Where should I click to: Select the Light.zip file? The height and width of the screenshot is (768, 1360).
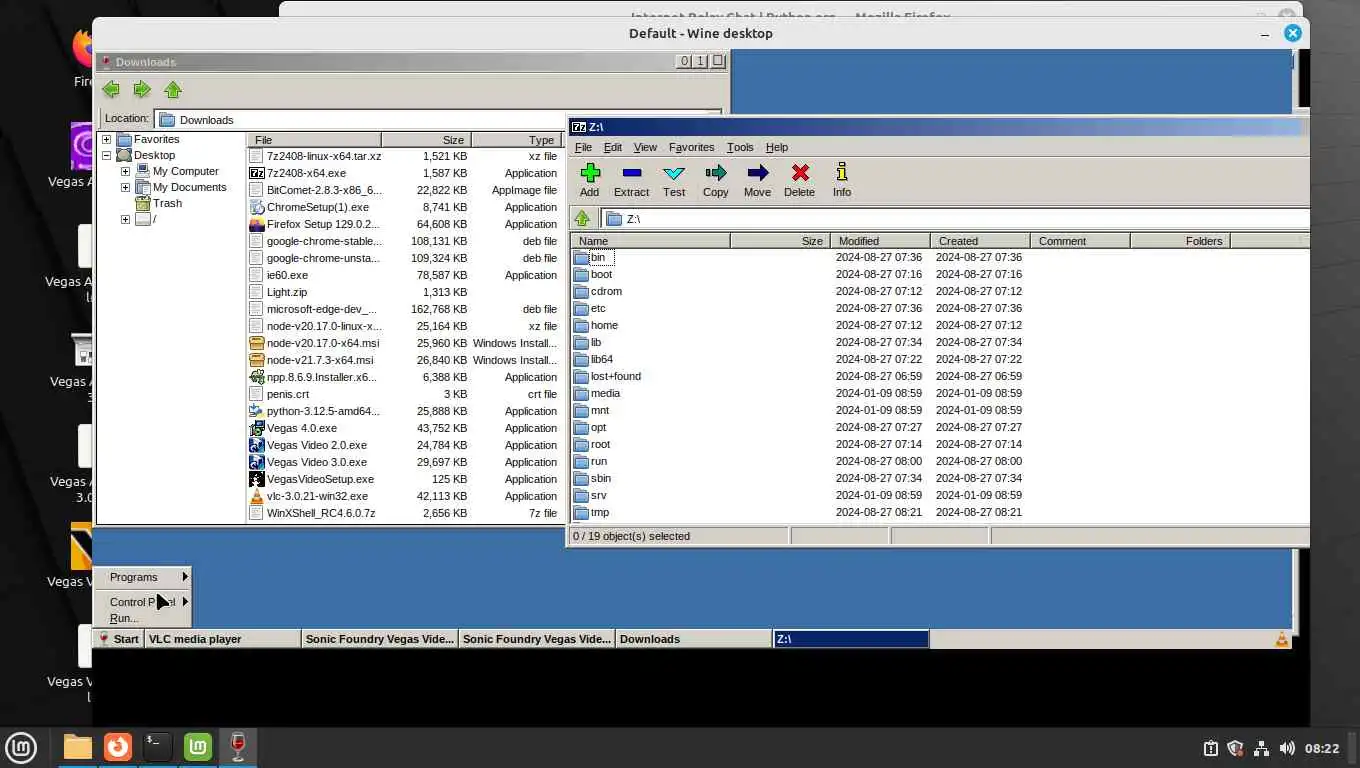286,292
